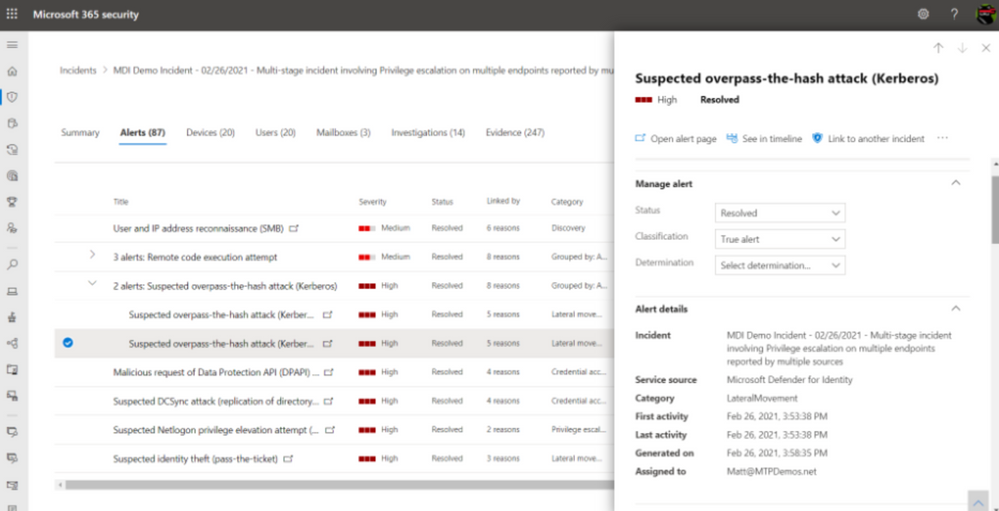Go to next alert with down arrow
The width and height of the screenshot is (999, 511).
(x=962, y=48)
